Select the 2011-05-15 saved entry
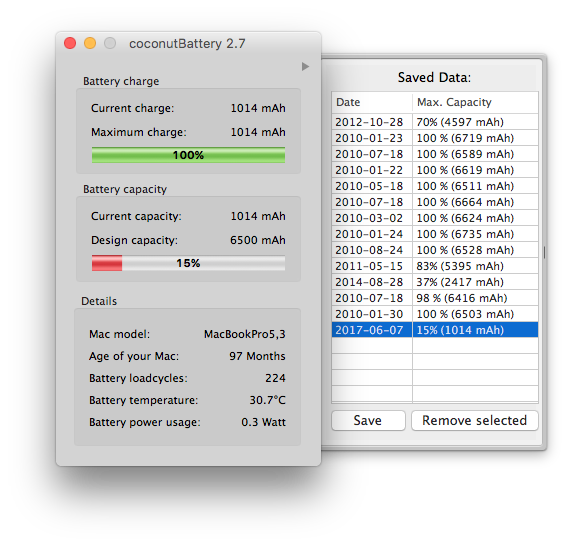This screenshot has height=546, width=564. [435, 266]
